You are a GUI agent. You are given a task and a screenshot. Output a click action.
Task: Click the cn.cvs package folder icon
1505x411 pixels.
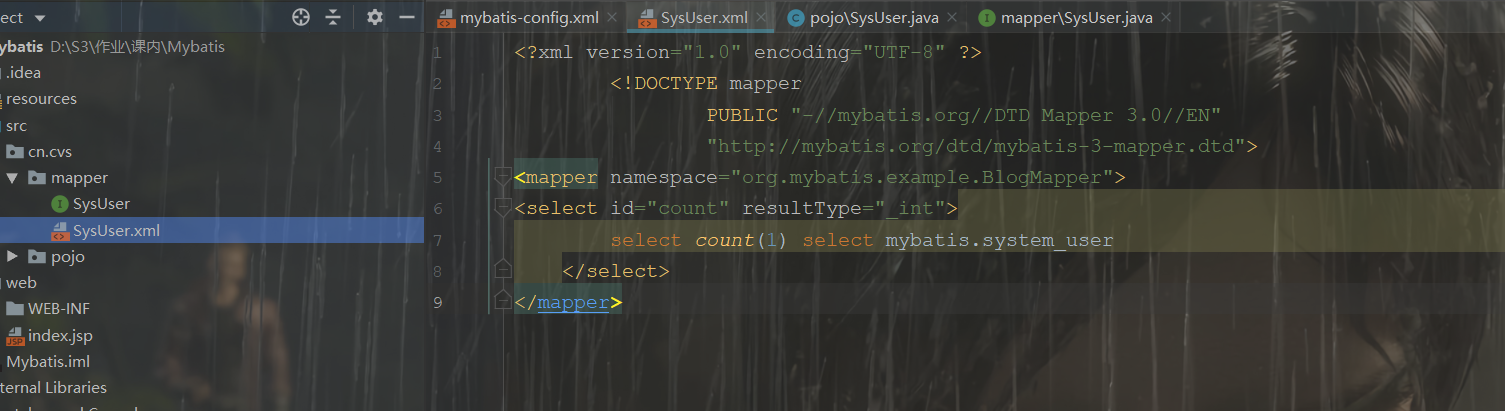15,152
